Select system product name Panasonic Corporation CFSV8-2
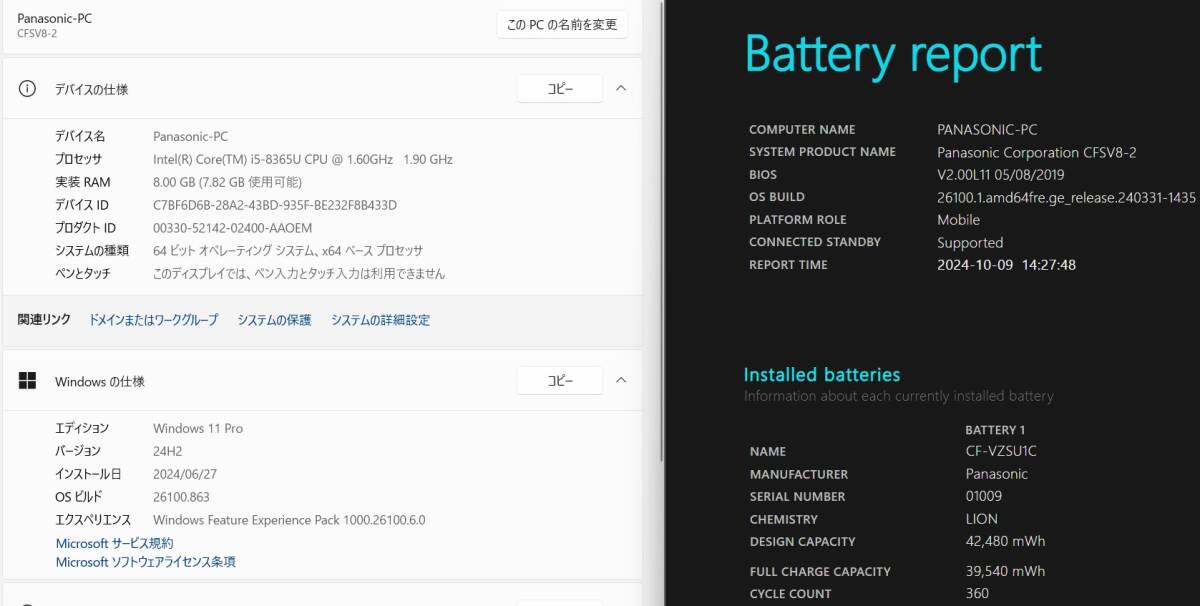Image resolution: width=1200 pixels, height=606 pixels. click(1037, 153)
